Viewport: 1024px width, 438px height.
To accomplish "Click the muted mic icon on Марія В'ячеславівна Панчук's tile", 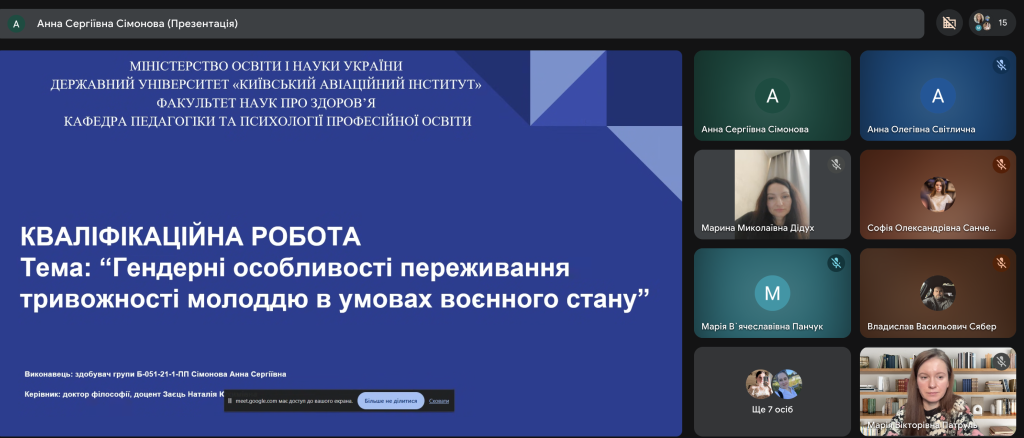I will [x=835, y=263].
